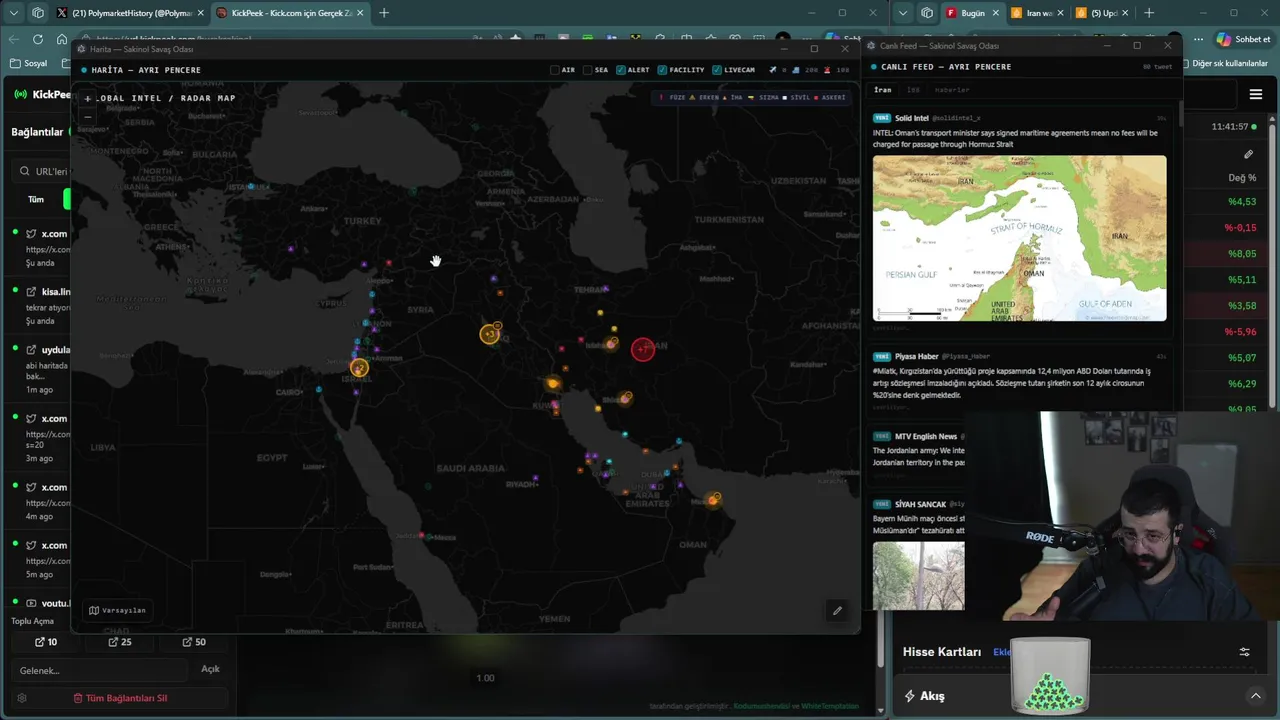Open KickPeek settings gear icon

22,698
